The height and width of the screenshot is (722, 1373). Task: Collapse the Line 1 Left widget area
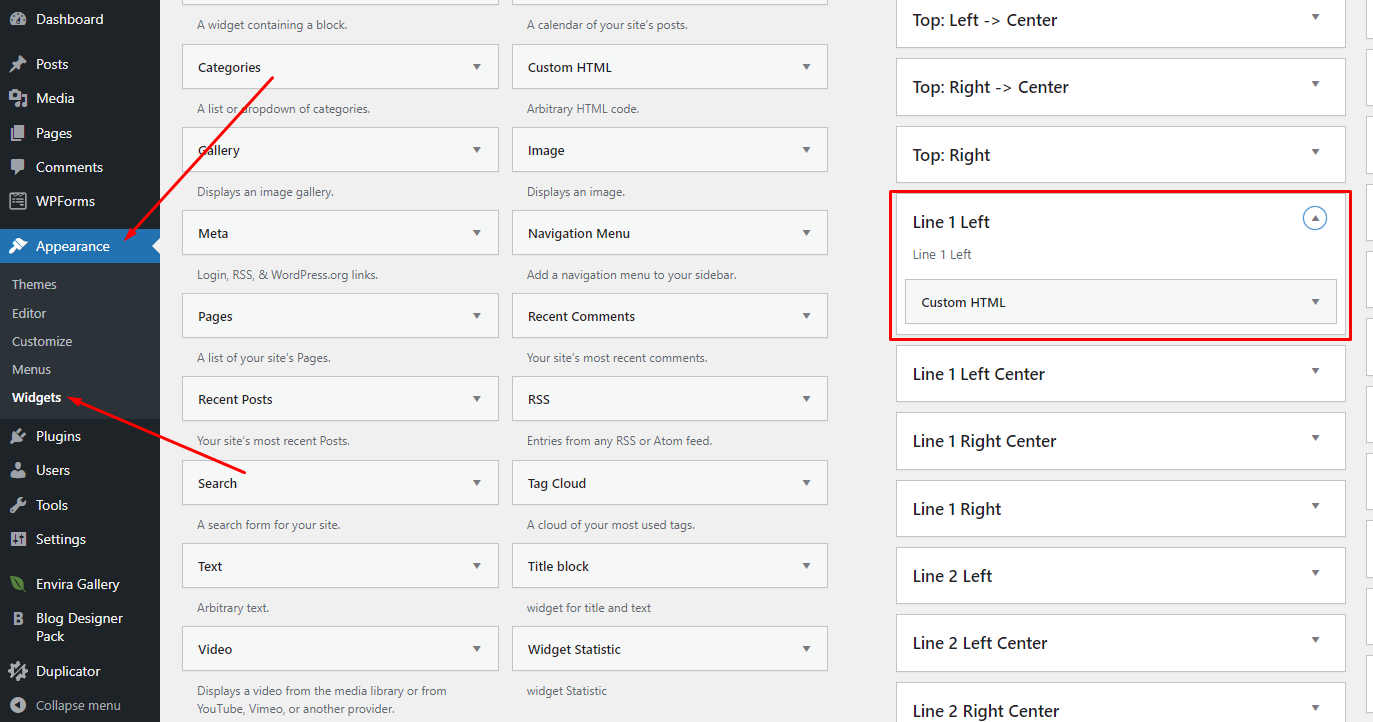pyautogui.click(x=1315, y=218)
